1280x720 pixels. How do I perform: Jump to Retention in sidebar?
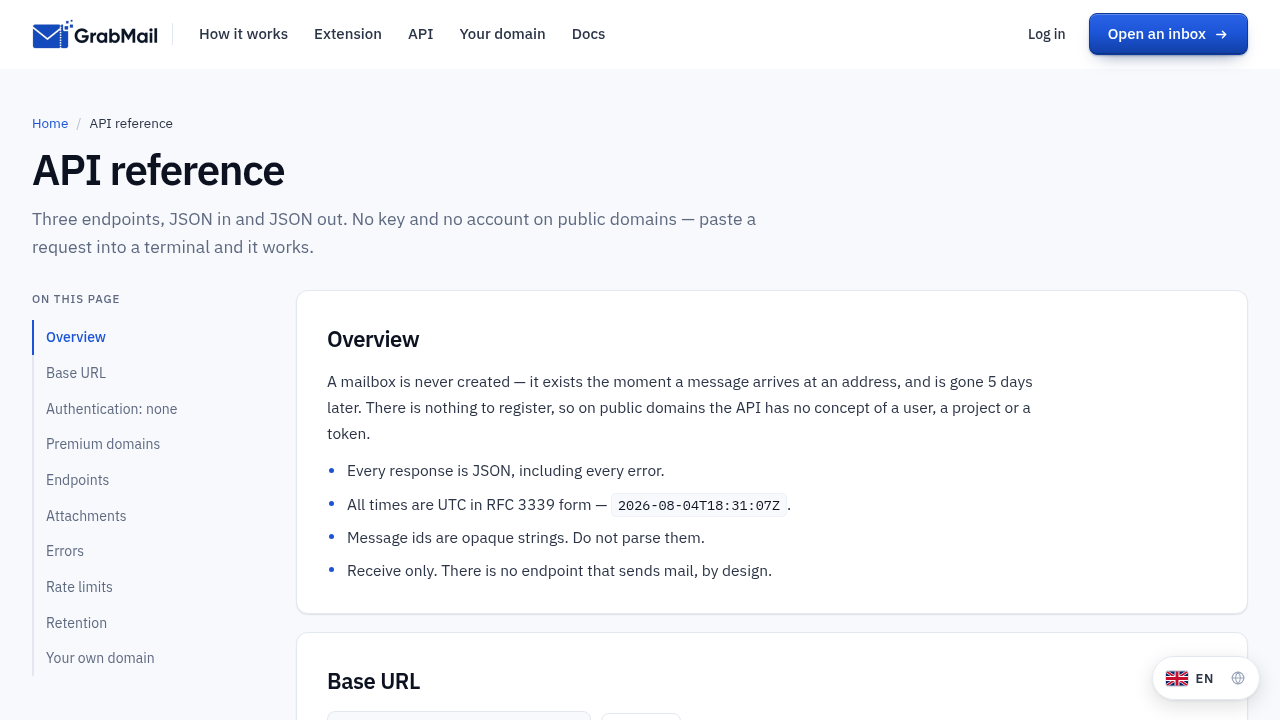(x=76, y=623)
